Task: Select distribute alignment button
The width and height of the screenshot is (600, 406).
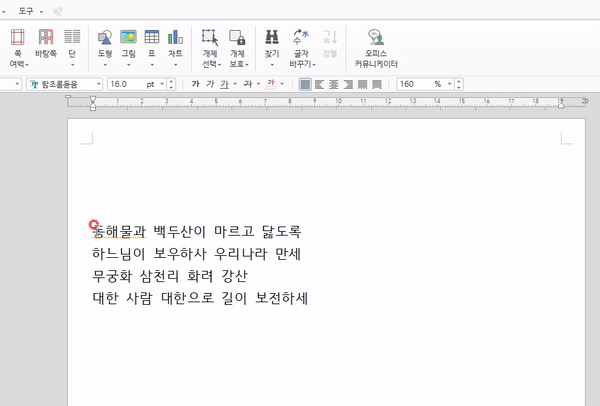Action: tap(362, 84)
